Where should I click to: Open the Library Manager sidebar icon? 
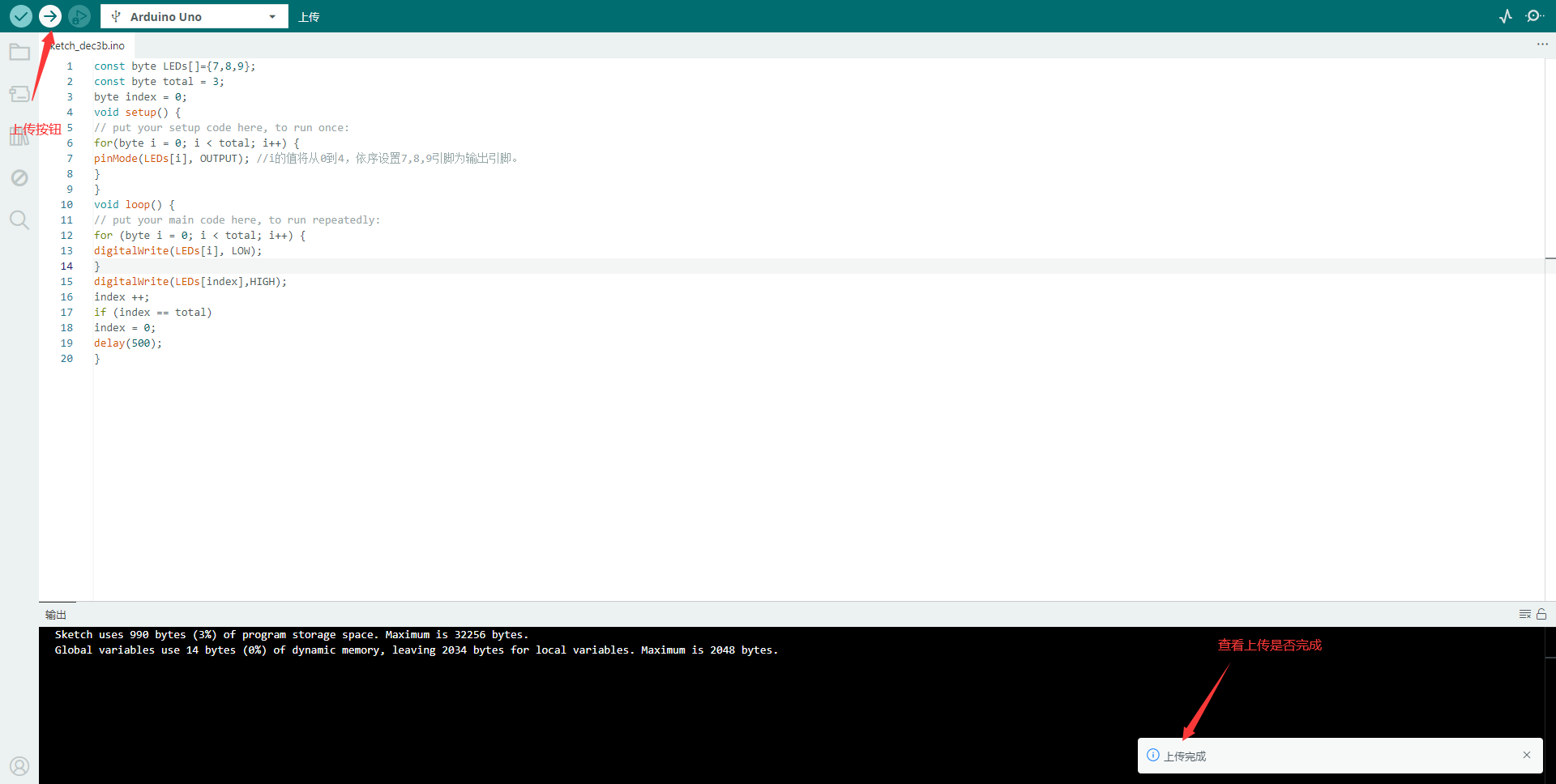19,136
